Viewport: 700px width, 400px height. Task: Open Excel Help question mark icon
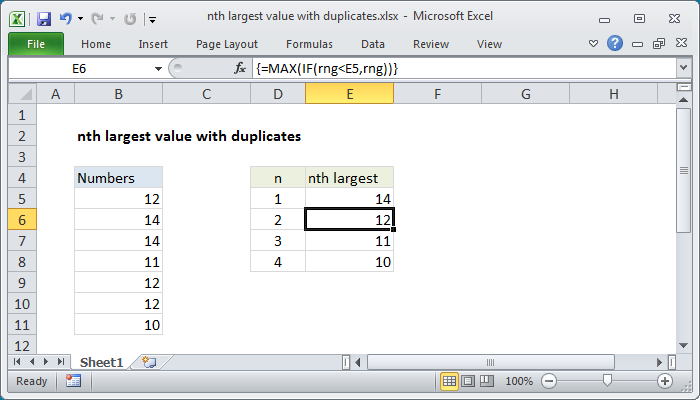click(615, 43)
